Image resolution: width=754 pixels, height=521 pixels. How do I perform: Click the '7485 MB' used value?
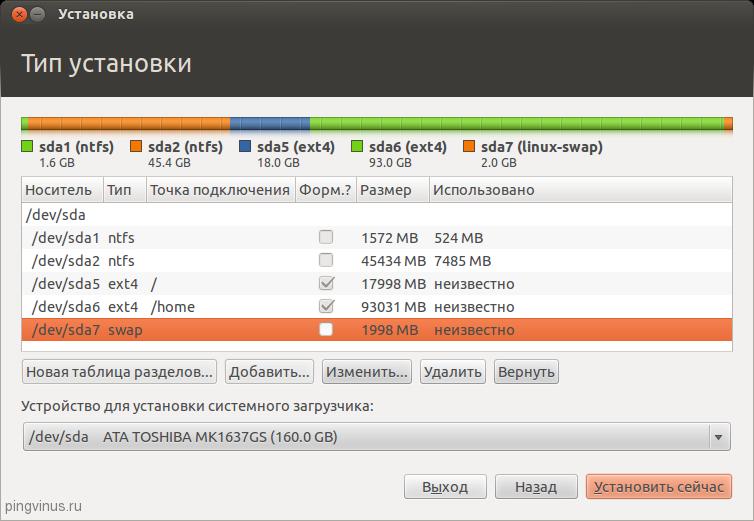463,261
